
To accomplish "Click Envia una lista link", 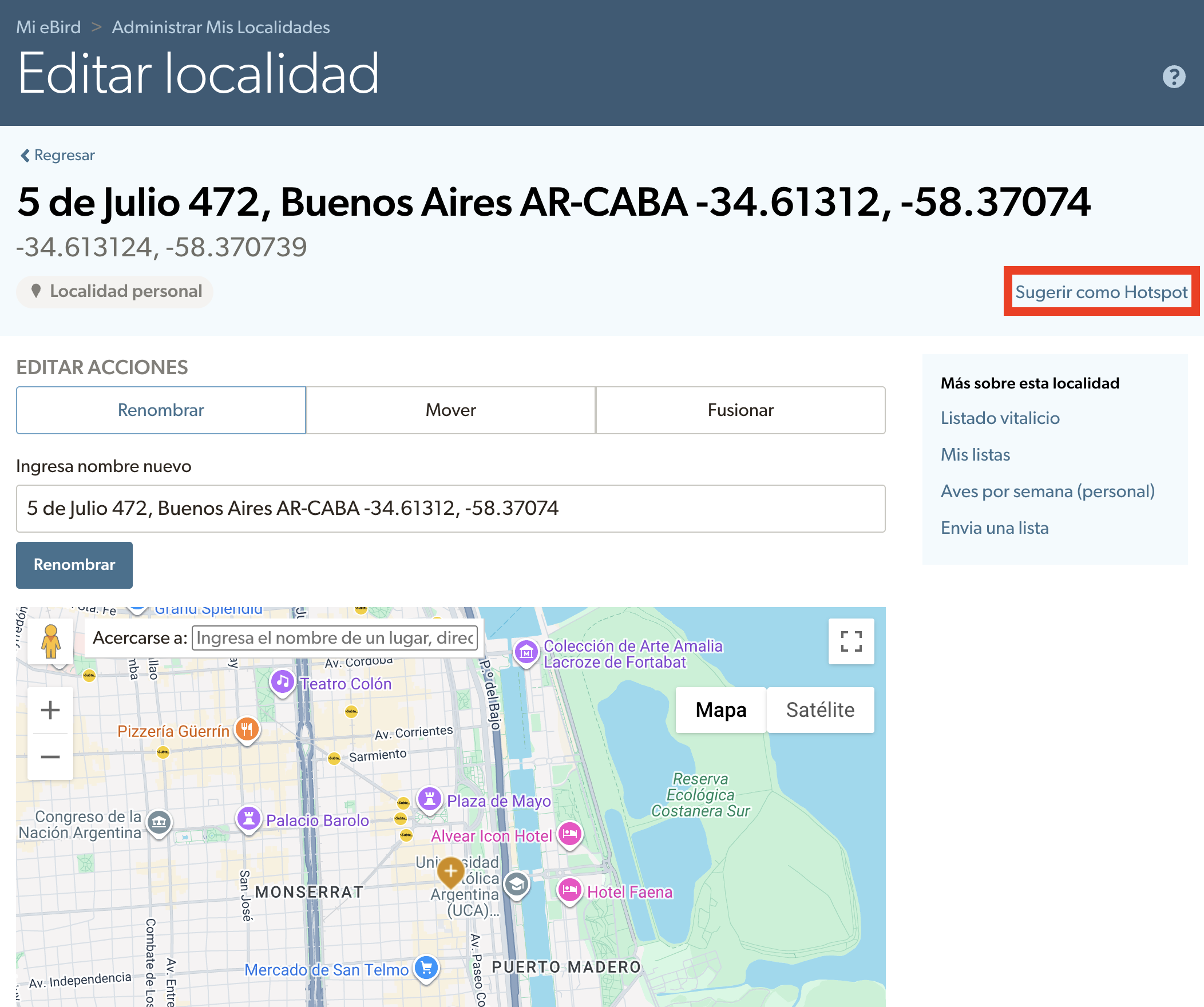I will pyautogui.click(x=995, y=528).
